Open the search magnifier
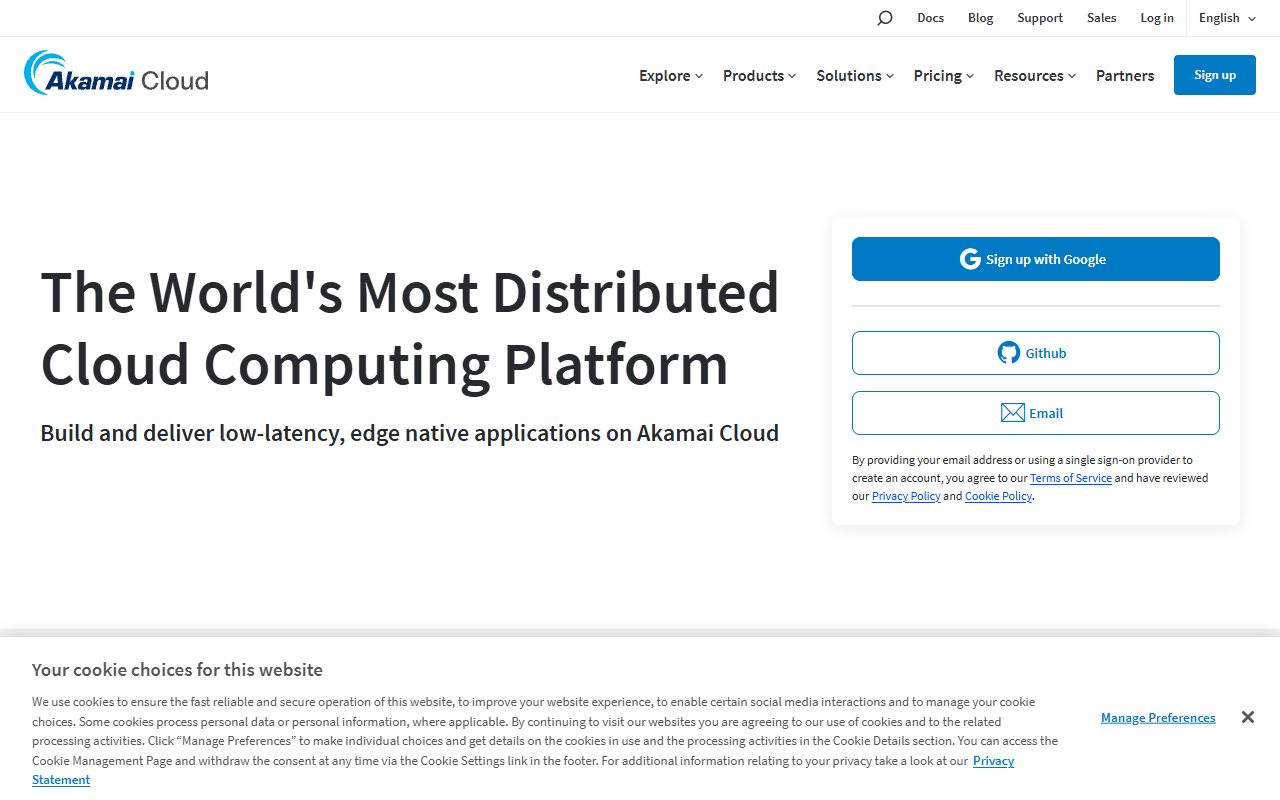This screenshot has width=1280, height=800. (x=884, y=17)
